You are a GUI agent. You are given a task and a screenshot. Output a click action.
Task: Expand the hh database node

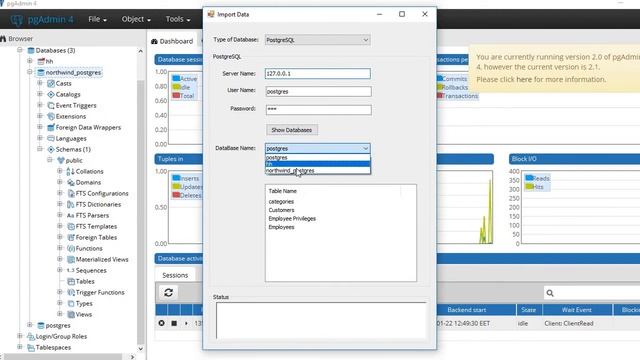tap(30, 61)
